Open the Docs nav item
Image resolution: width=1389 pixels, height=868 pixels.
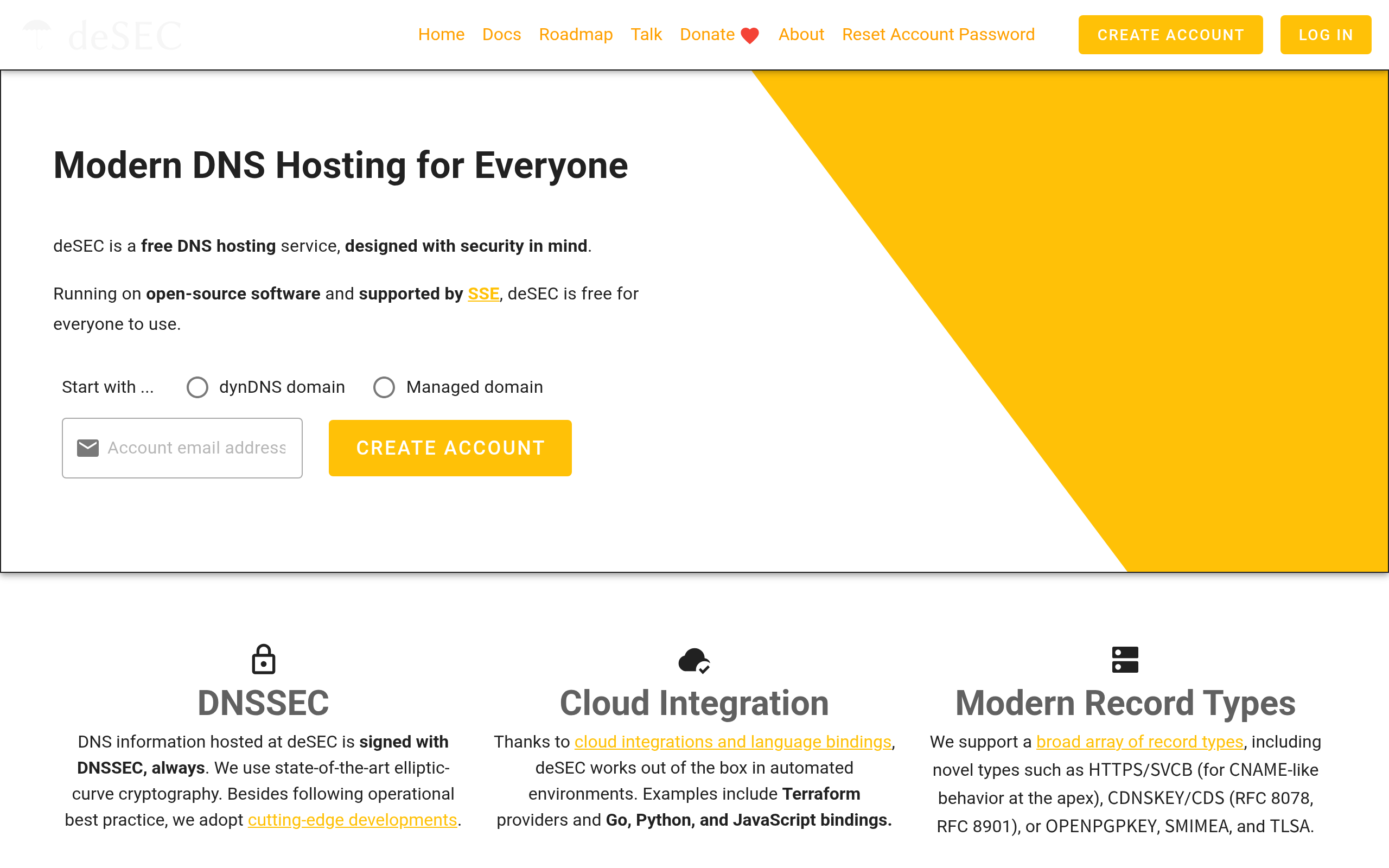(x=502, y=34)
